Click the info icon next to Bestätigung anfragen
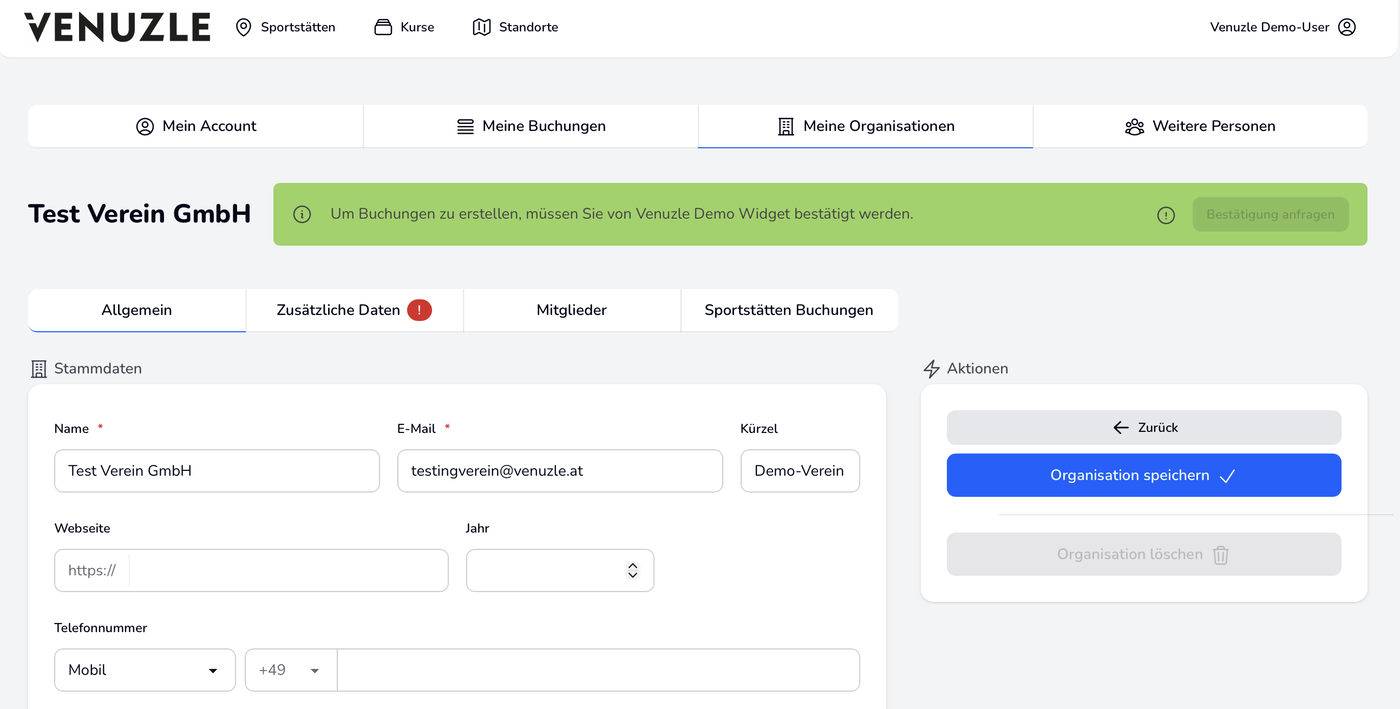The height and width of the screenshot is (709, 1400). point(1166,215)
